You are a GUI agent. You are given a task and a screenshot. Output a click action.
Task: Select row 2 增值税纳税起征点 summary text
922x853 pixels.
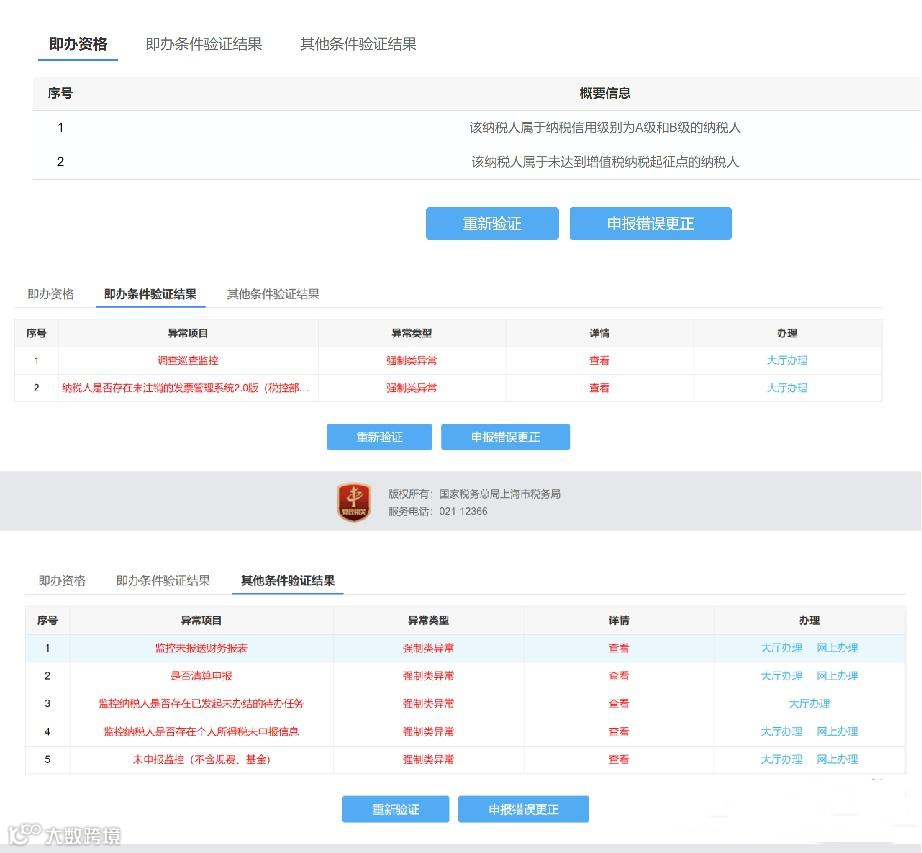point(604,162)
